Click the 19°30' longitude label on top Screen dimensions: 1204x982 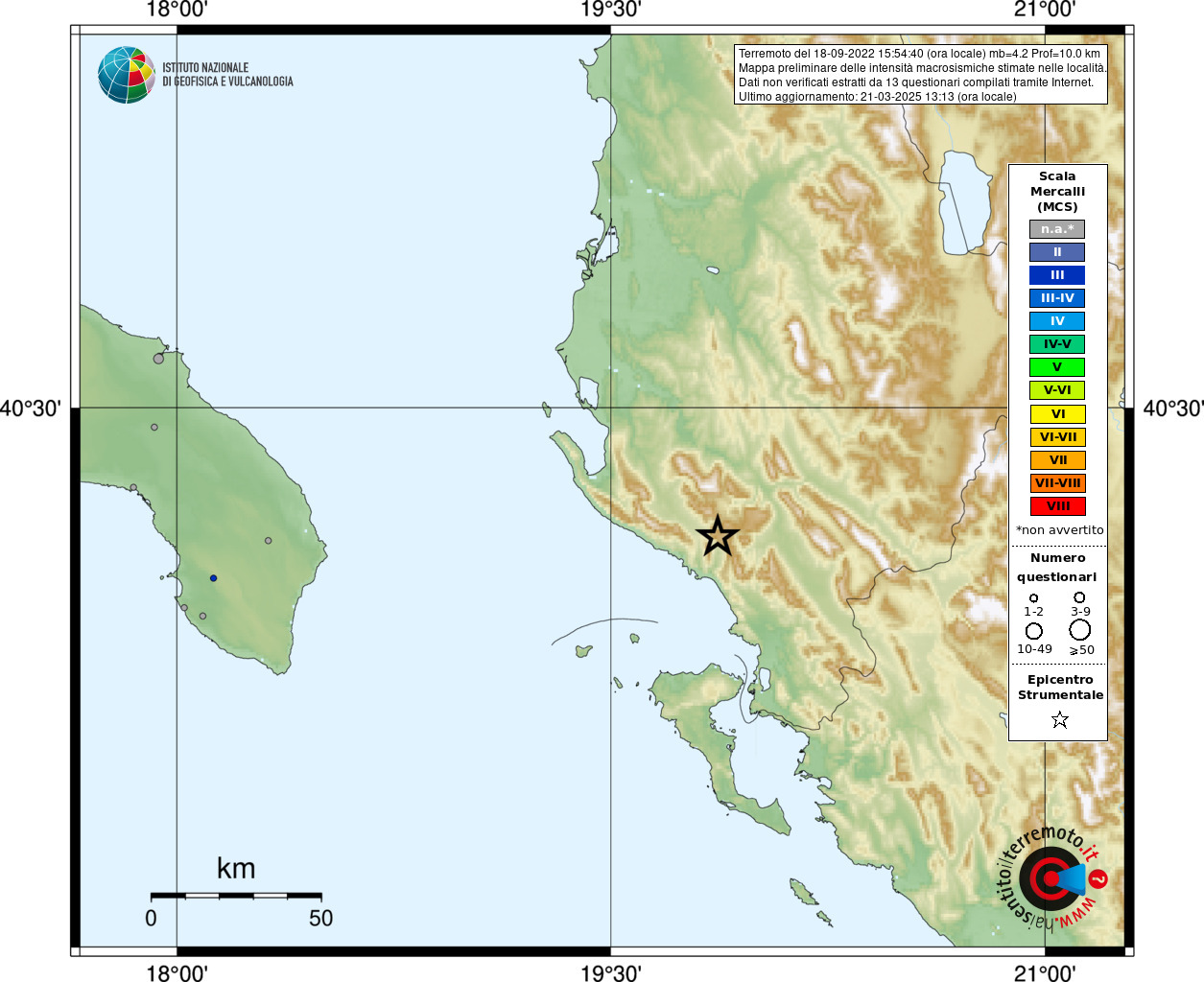[611, 10]
